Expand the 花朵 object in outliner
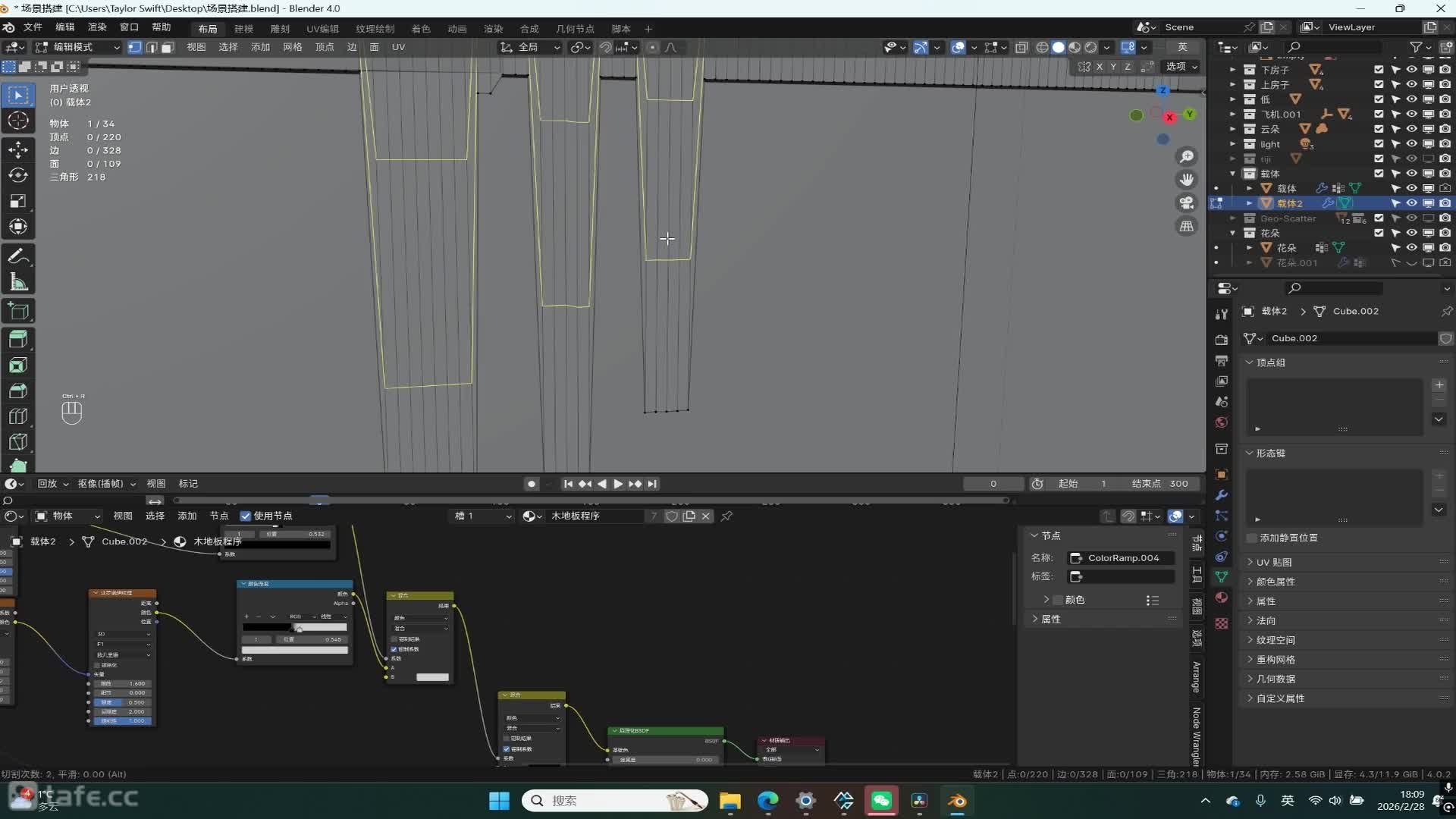Viewport: 1456px width, 819px height. coord(1249,248)
